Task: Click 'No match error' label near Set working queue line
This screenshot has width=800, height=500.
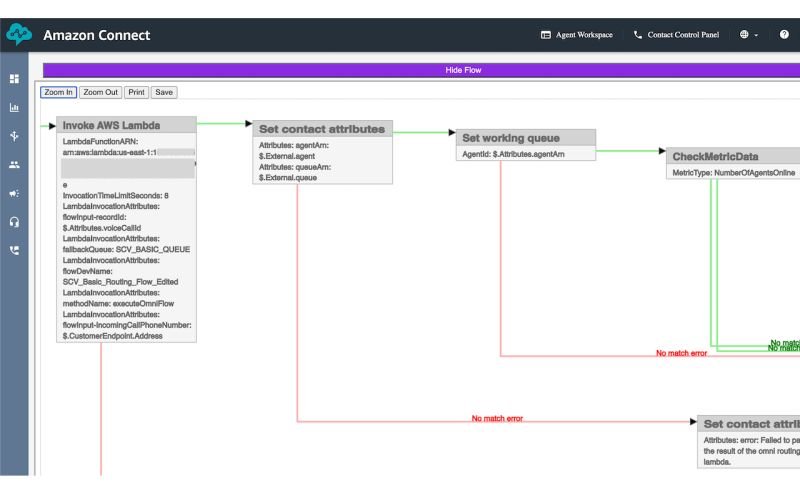Action: [x=681, y=353]
